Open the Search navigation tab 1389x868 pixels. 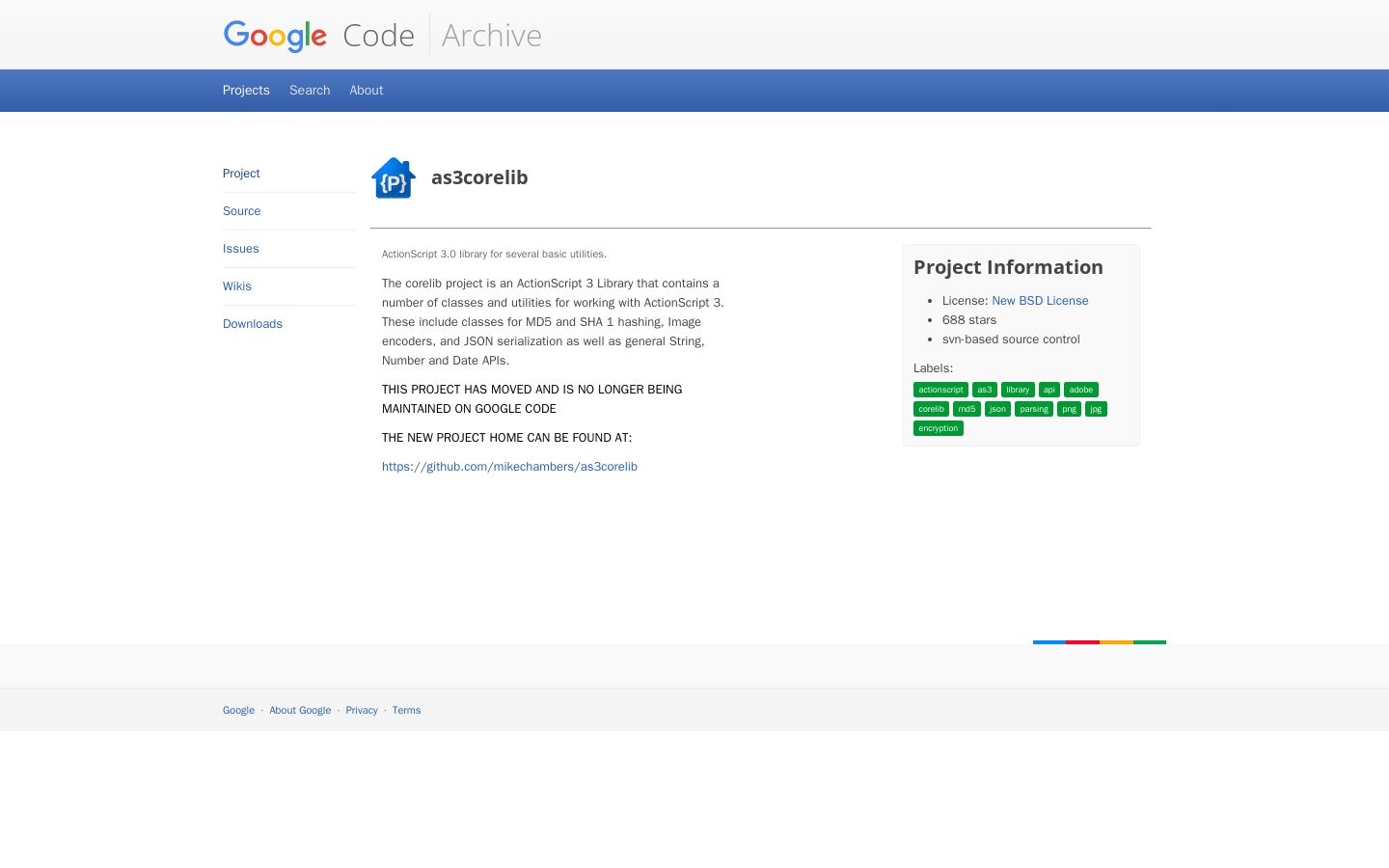click(x=310, y=90)
